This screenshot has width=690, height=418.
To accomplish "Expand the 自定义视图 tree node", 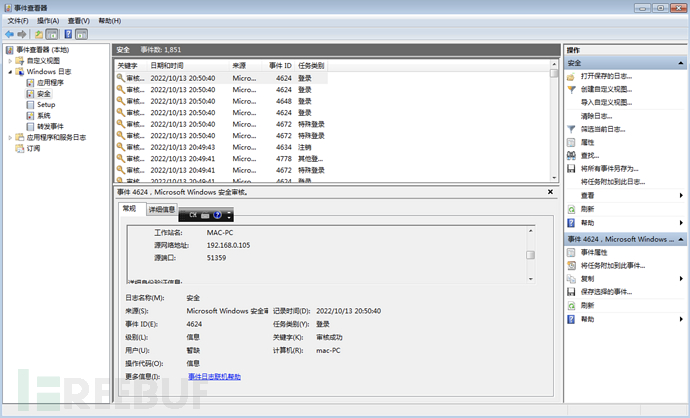I will coord(10,61).
